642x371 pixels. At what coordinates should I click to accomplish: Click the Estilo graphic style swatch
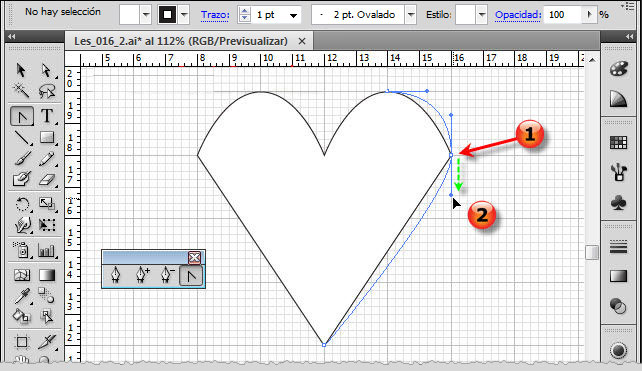click(466, 15)
